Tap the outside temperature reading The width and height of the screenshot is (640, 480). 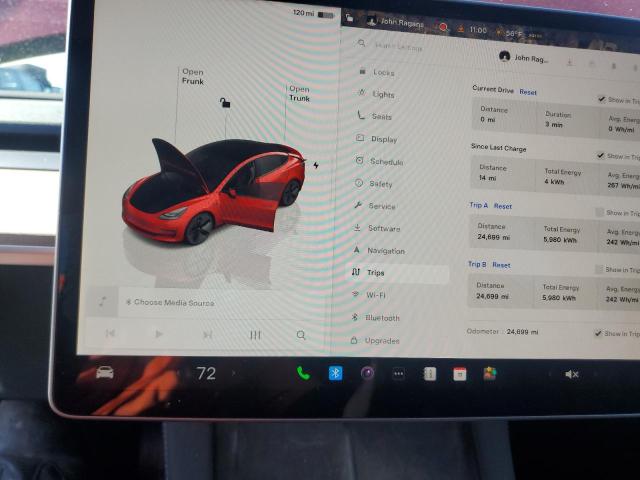pos(513,33)
